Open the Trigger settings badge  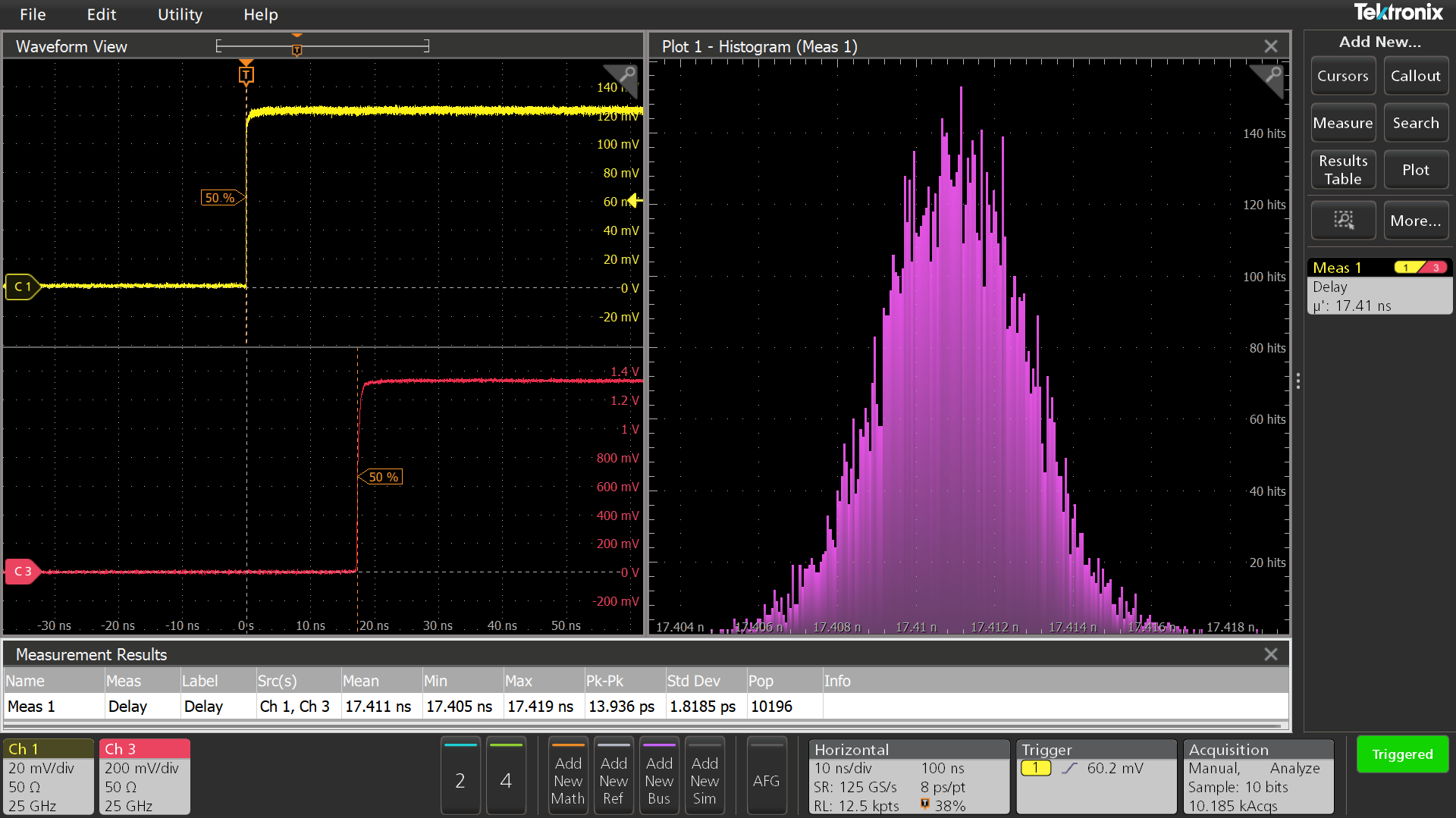(1097, 777)
